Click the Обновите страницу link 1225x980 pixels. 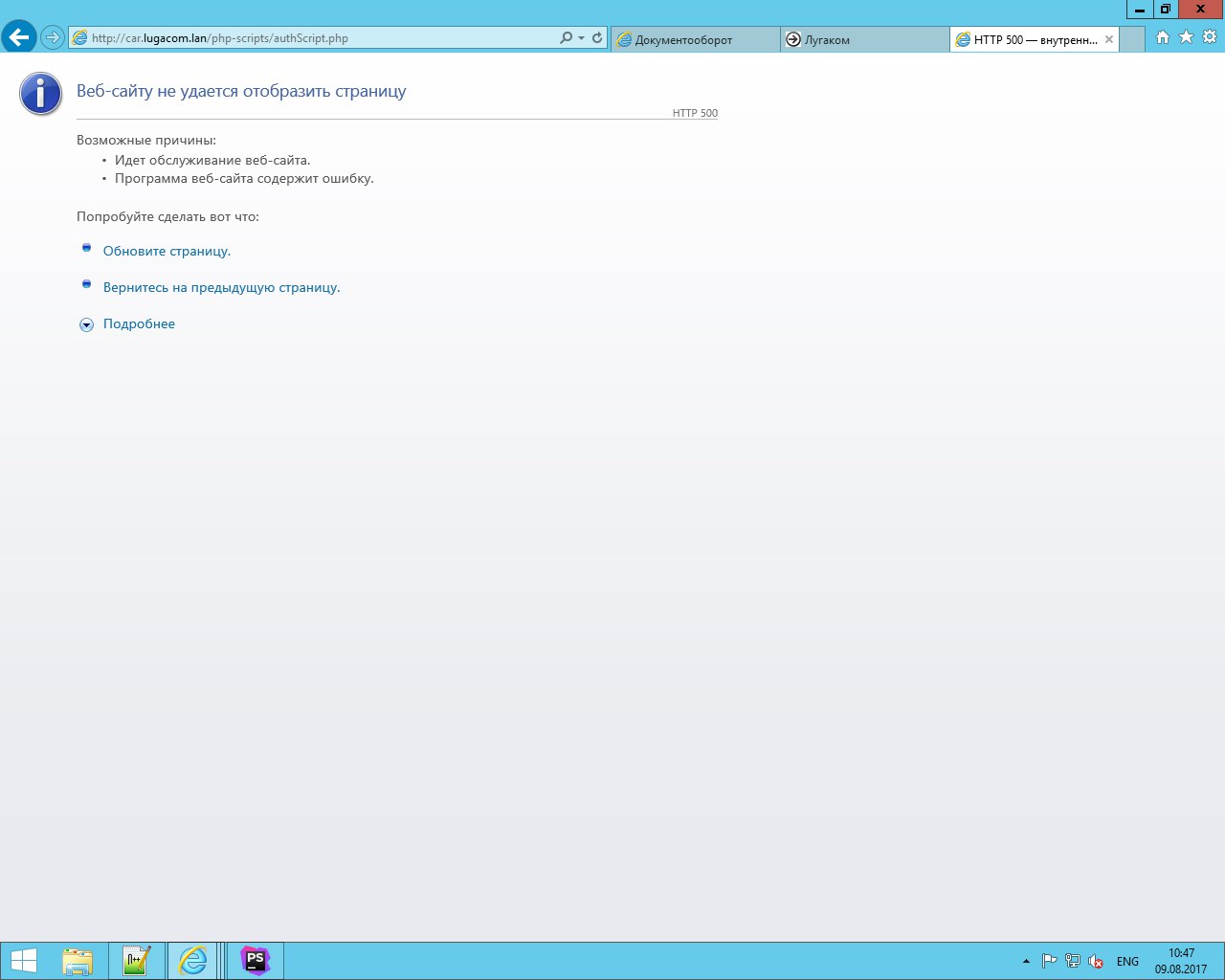pyautogui.click(x=167, y=251)
